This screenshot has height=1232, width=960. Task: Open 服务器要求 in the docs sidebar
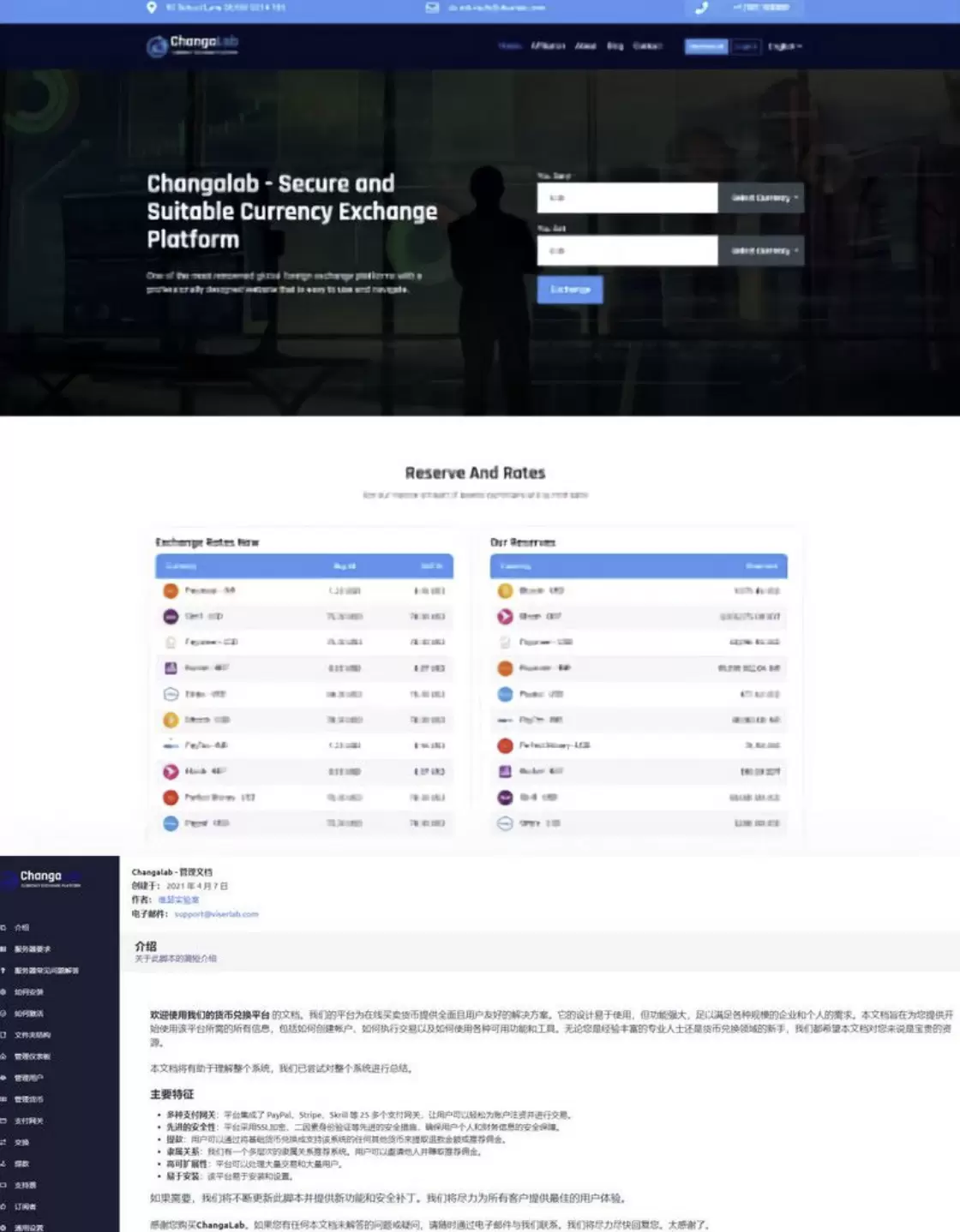(x=33, y=948)
